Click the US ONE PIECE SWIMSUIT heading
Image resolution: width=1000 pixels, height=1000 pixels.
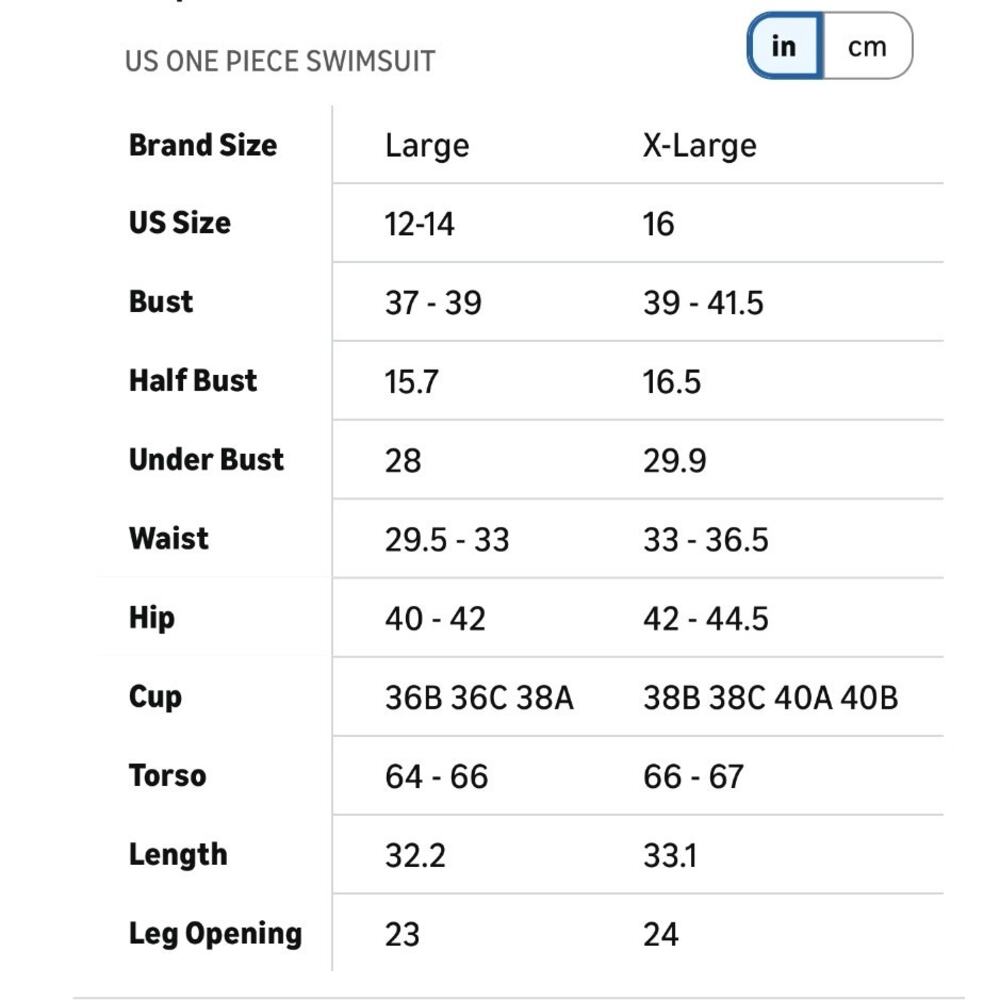280,62
